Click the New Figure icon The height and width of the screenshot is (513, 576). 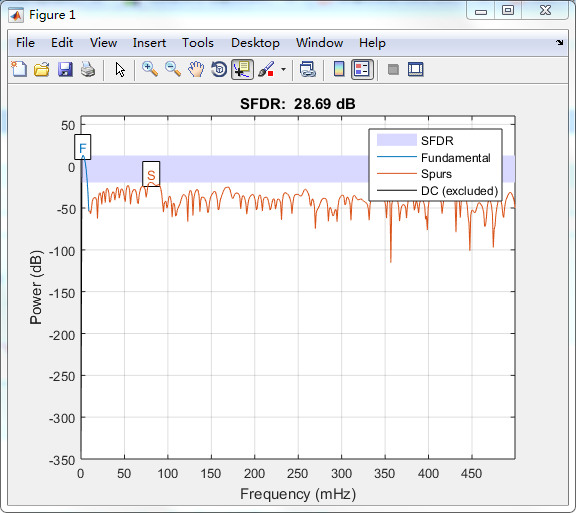(19, 69)
